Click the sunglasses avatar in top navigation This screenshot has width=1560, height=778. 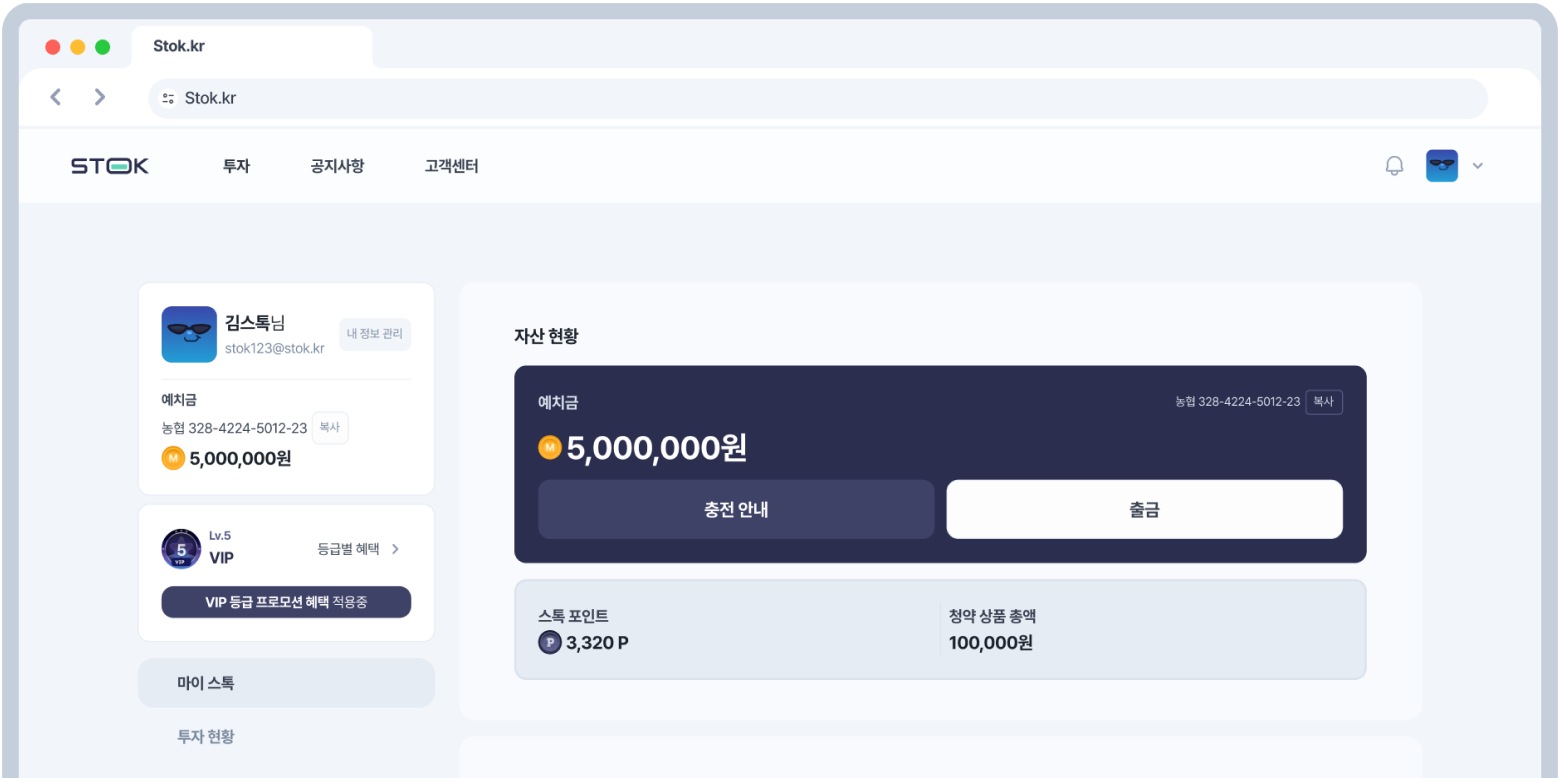[1442, 166]
